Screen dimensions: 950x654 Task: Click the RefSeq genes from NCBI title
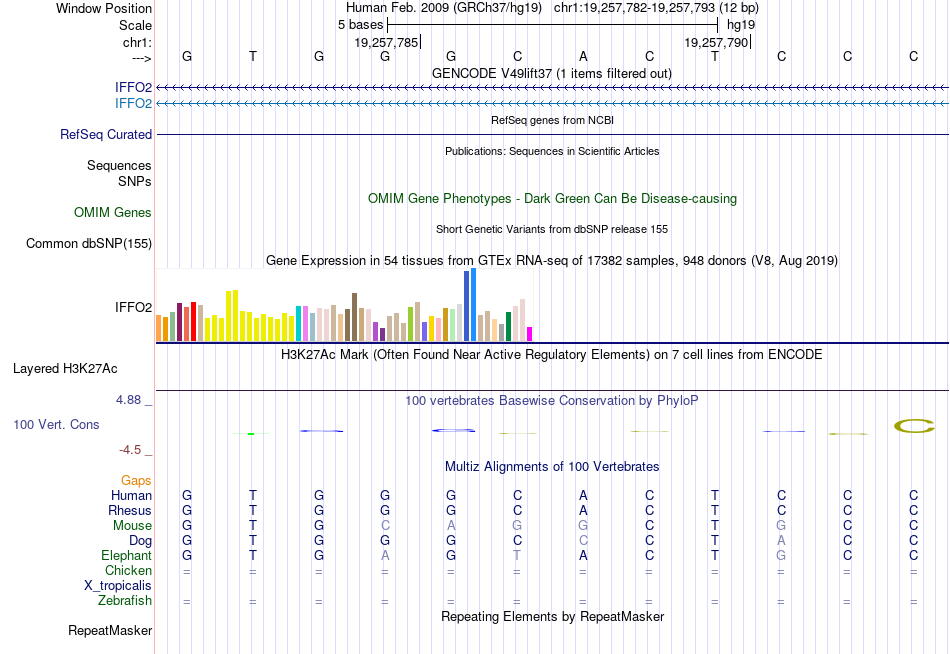pos(552,120)
